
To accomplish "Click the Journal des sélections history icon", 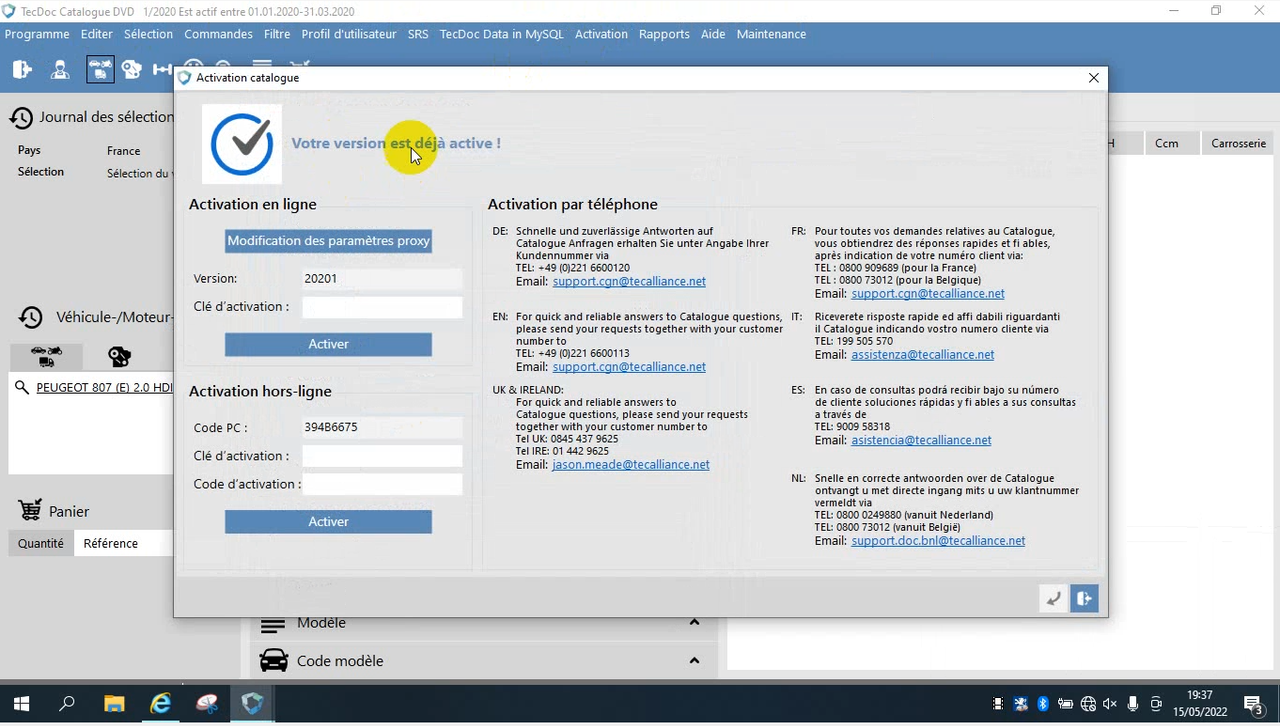I will (21, 117).
